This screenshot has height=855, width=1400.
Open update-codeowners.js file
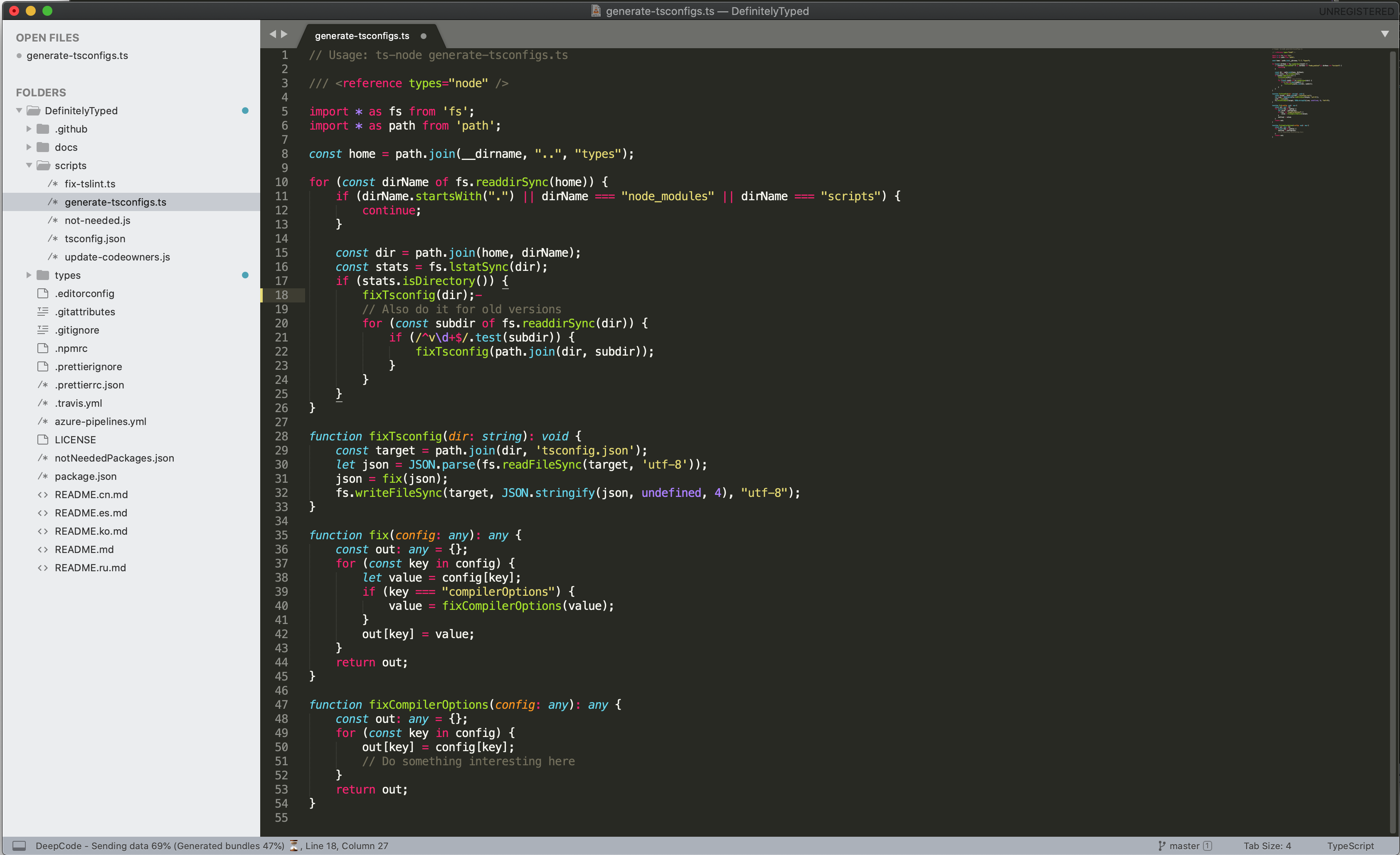[x=117, y=257]
